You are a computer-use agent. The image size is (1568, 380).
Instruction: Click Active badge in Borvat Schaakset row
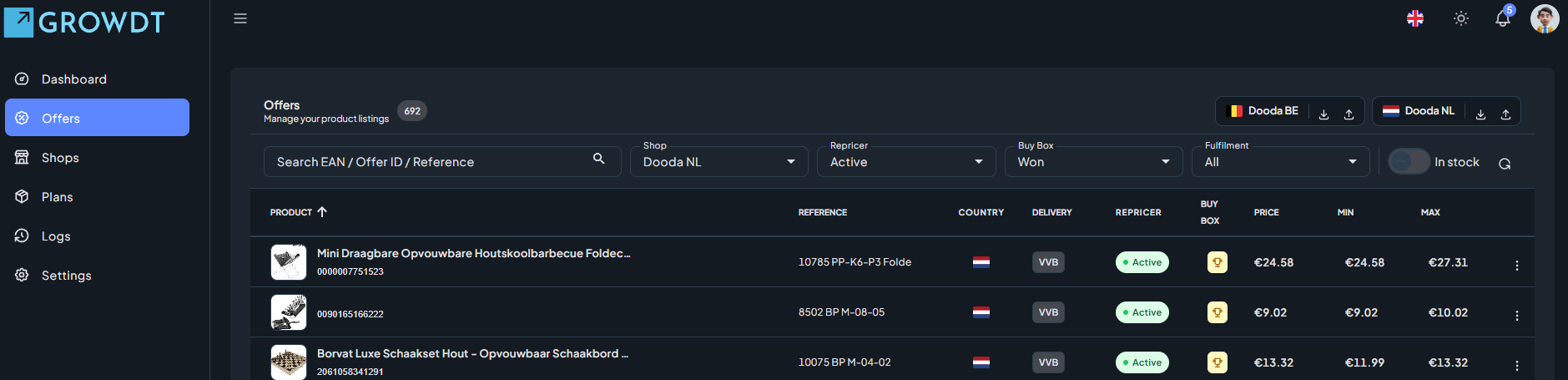1142,362
